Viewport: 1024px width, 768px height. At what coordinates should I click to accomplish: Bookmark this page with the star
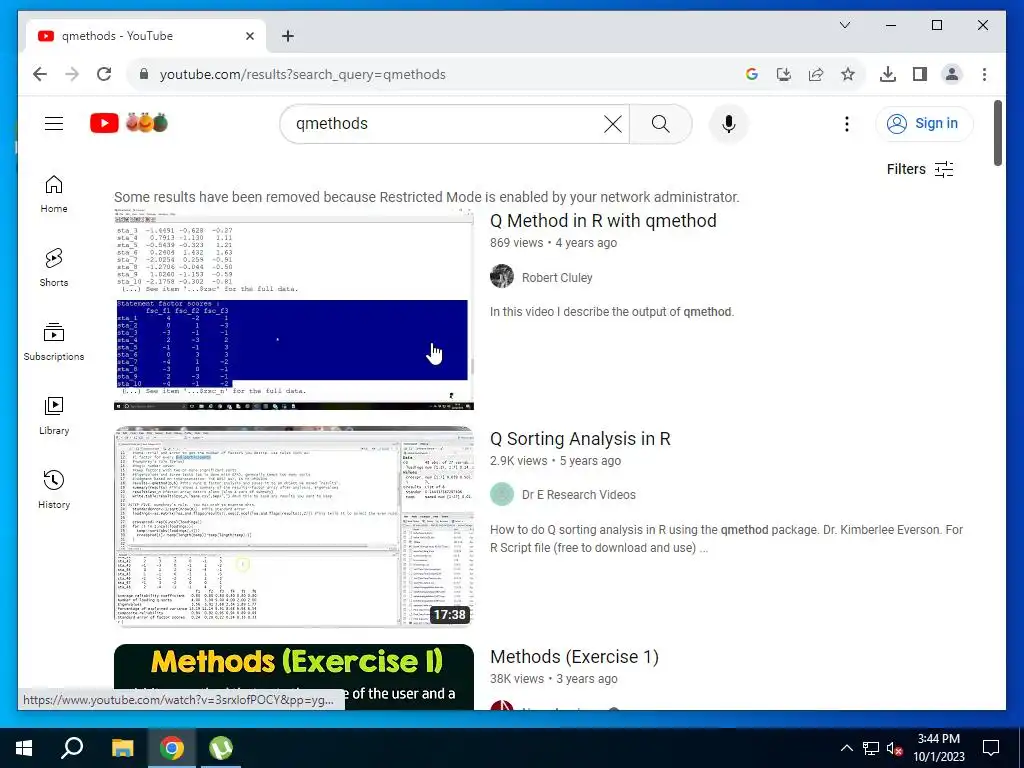point(848,74)
